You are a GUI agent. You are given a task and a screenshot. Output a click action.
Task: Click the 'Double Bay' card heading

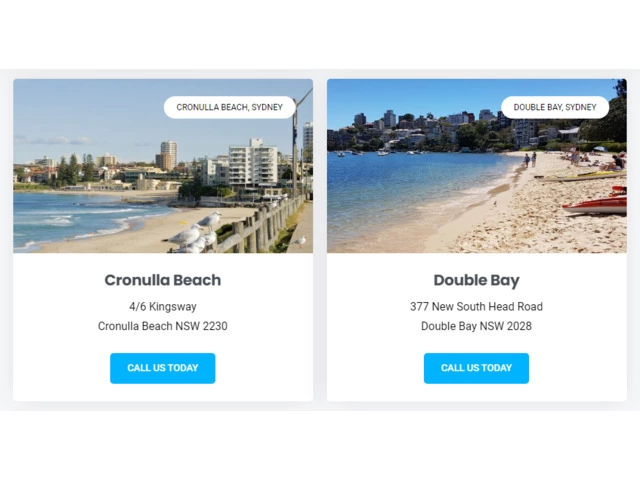pos(476,280)
